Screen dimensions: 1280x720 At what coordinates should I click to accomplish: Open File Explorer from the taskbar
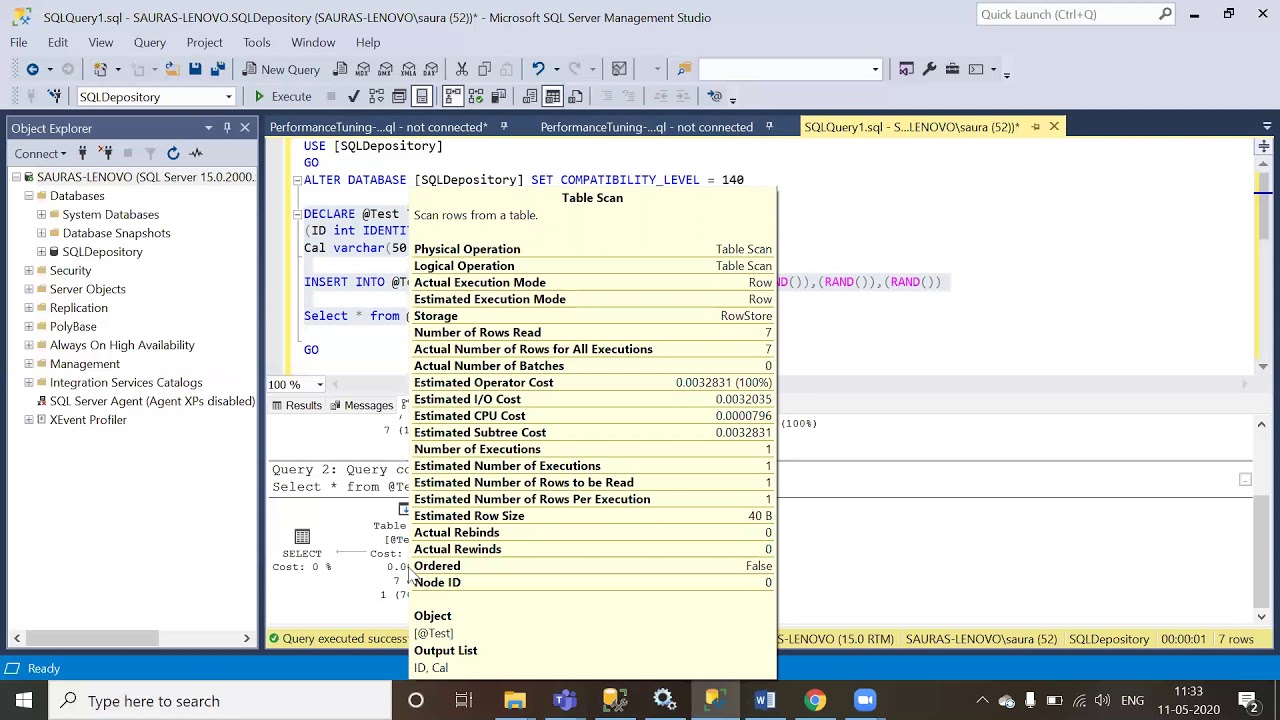tap(515, 700)
